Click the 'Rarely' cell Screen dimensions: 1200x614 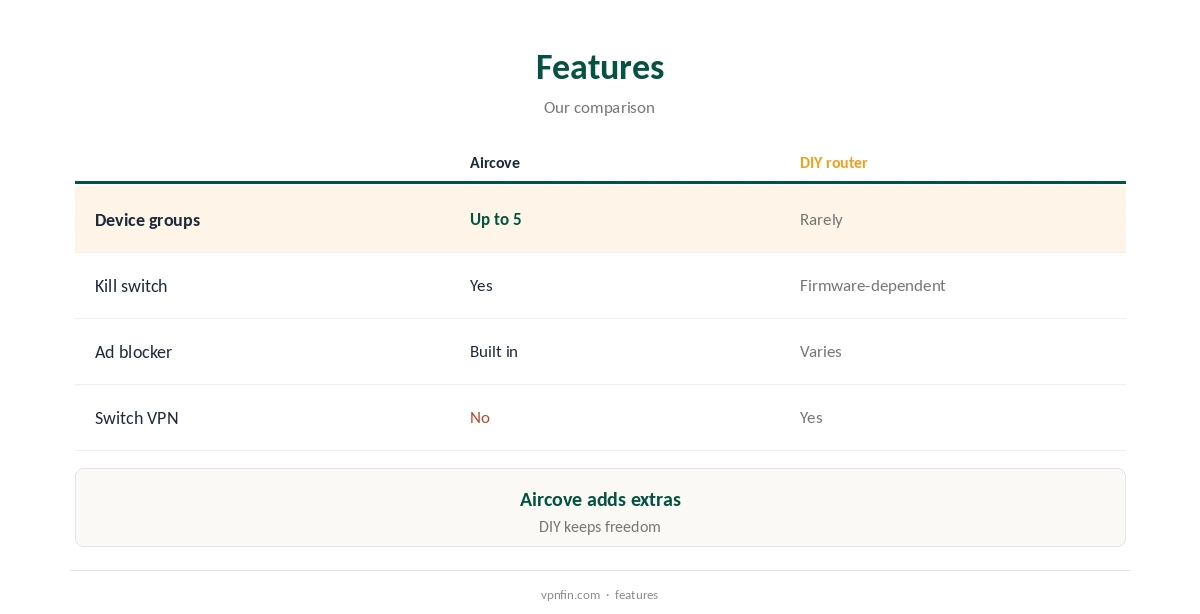click(821, 220)
